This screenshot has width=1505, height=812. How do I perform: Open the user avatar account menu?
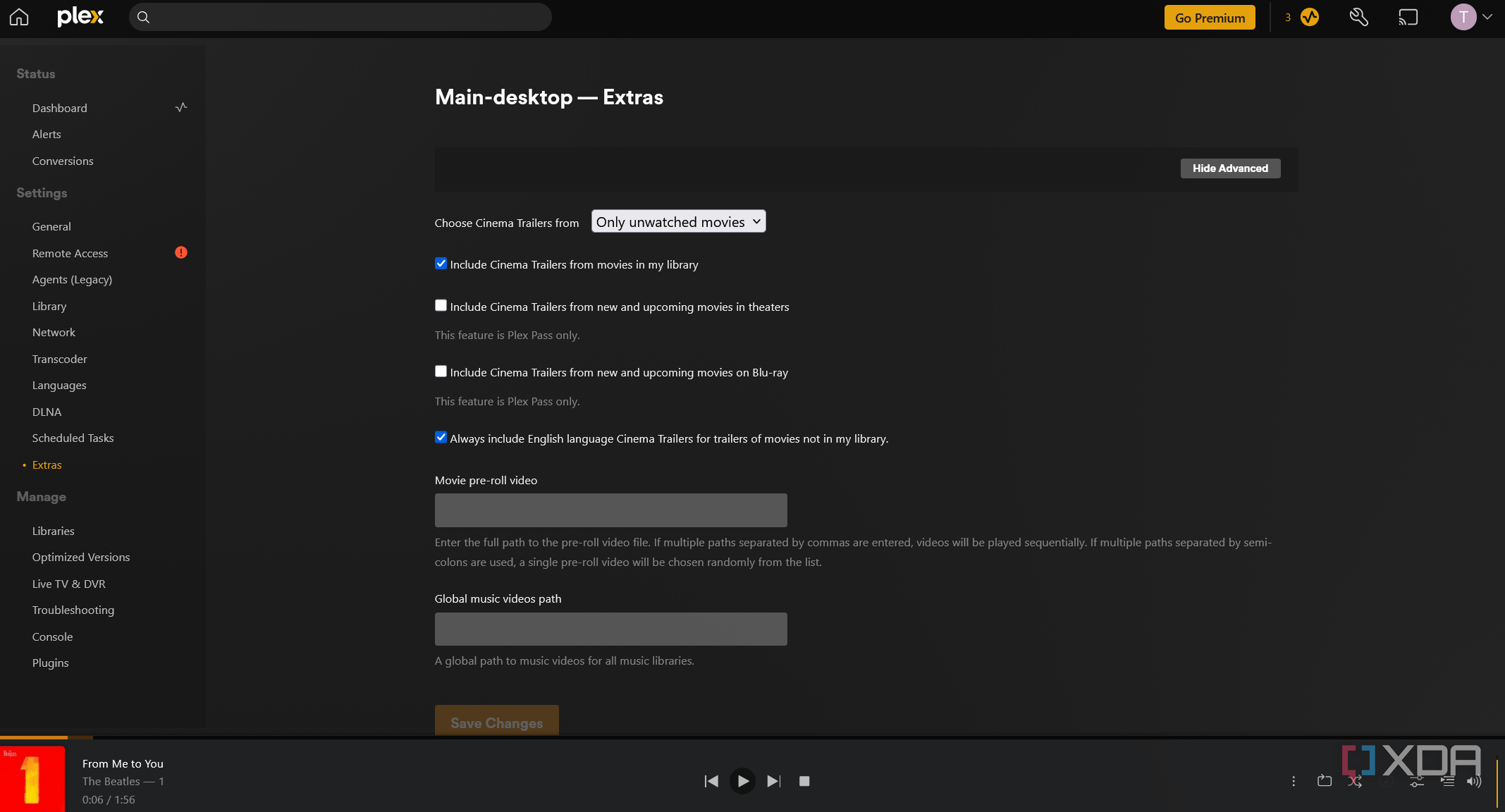(x=1470, y=17)
